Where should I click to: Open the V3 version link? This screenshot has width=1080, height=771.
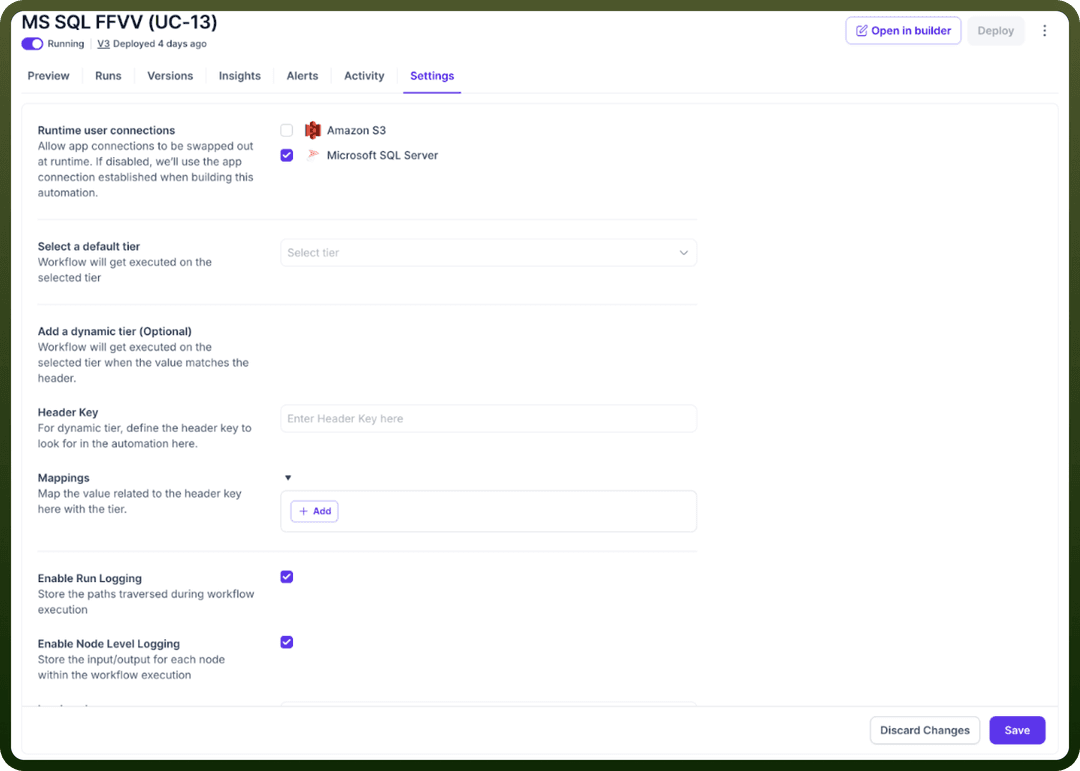tap(103, 43)
